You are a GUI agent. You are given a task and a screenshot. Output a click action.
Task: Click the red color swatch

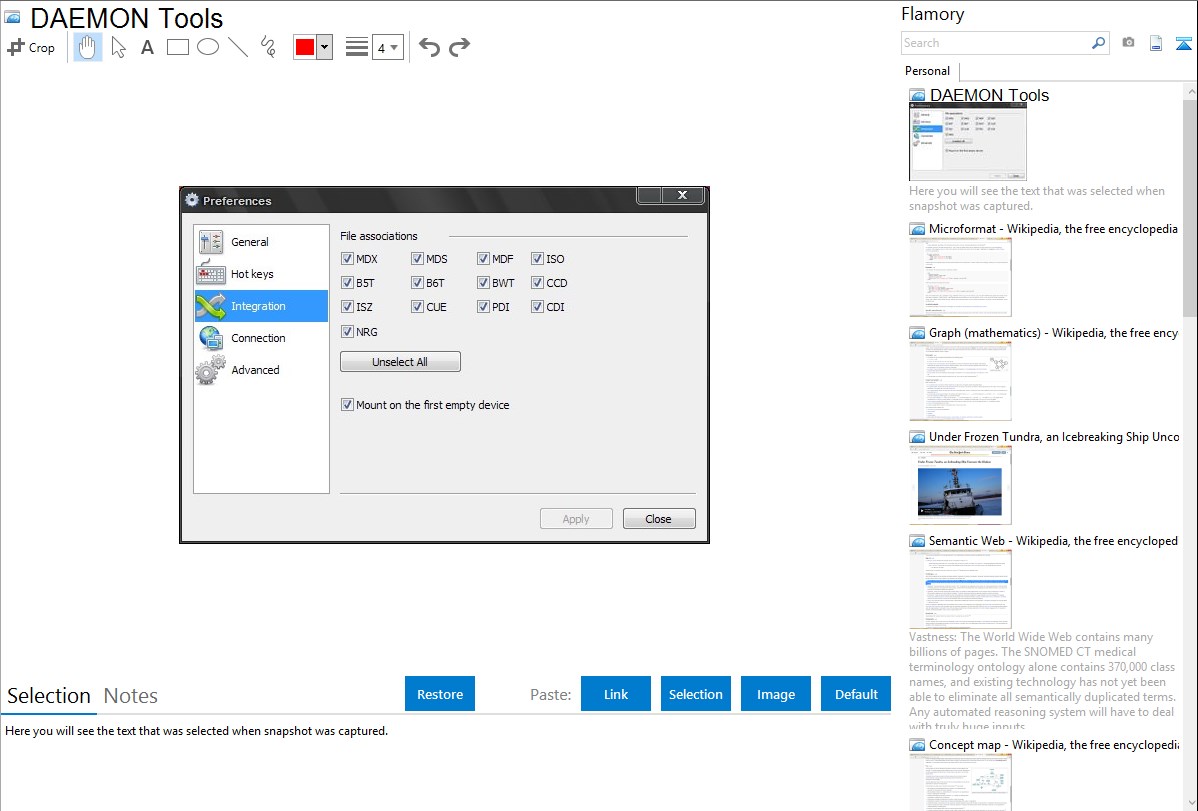(x=305, y=47)
